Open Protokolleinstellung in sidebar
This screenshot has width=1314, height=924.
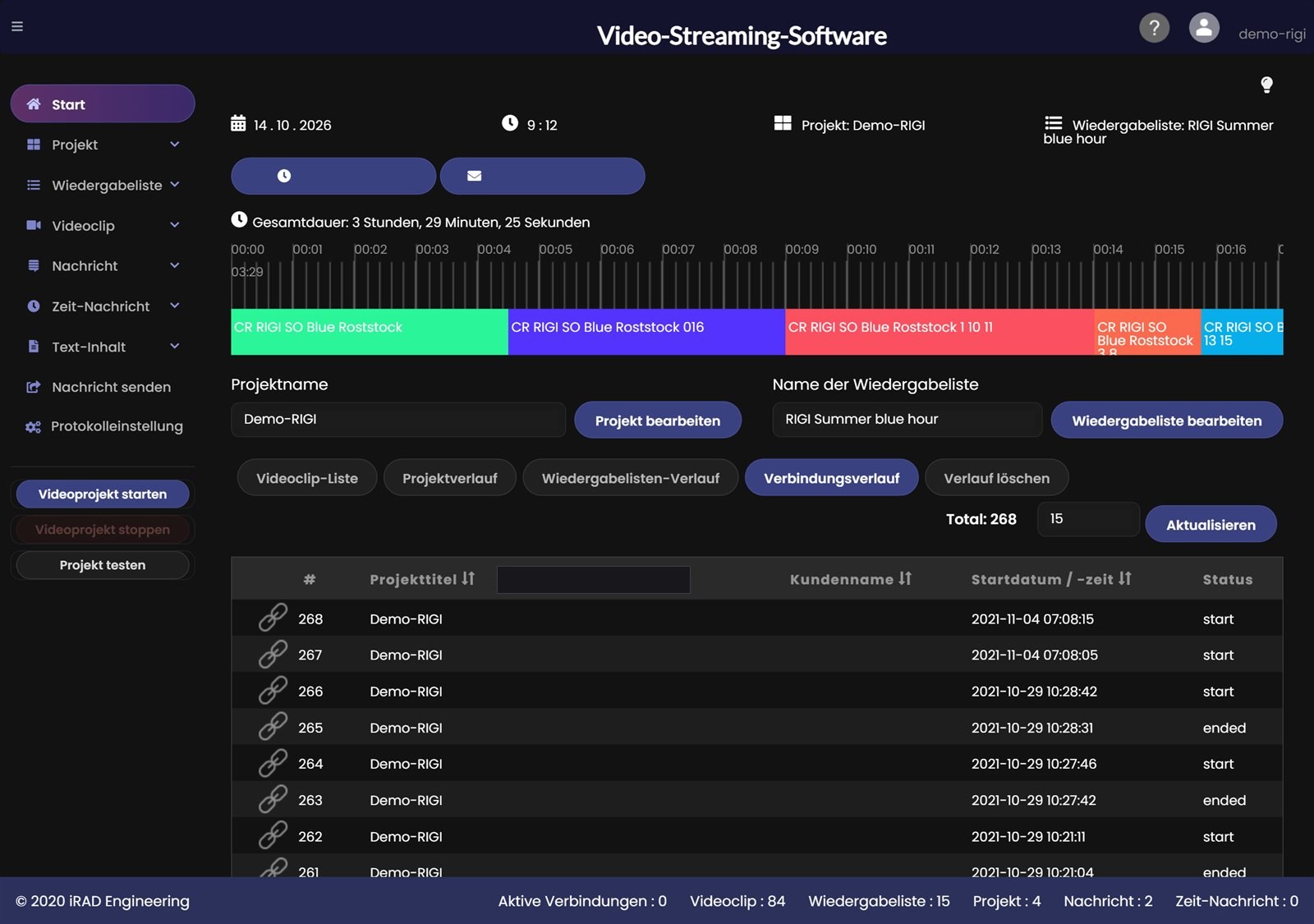pos(103,426)
